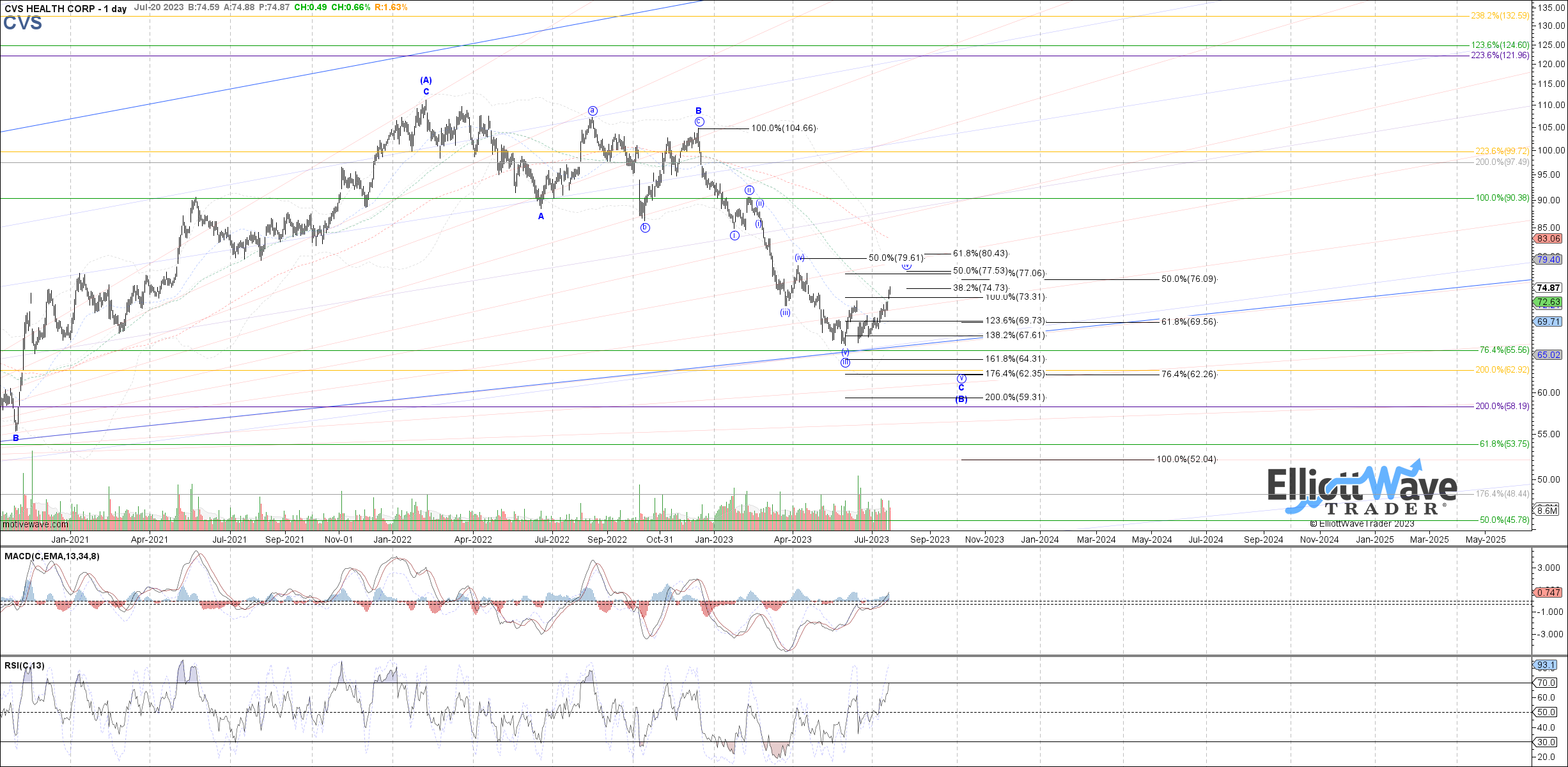Select the large CVS ticker label

pyautogui.click(x=22, y=24)
